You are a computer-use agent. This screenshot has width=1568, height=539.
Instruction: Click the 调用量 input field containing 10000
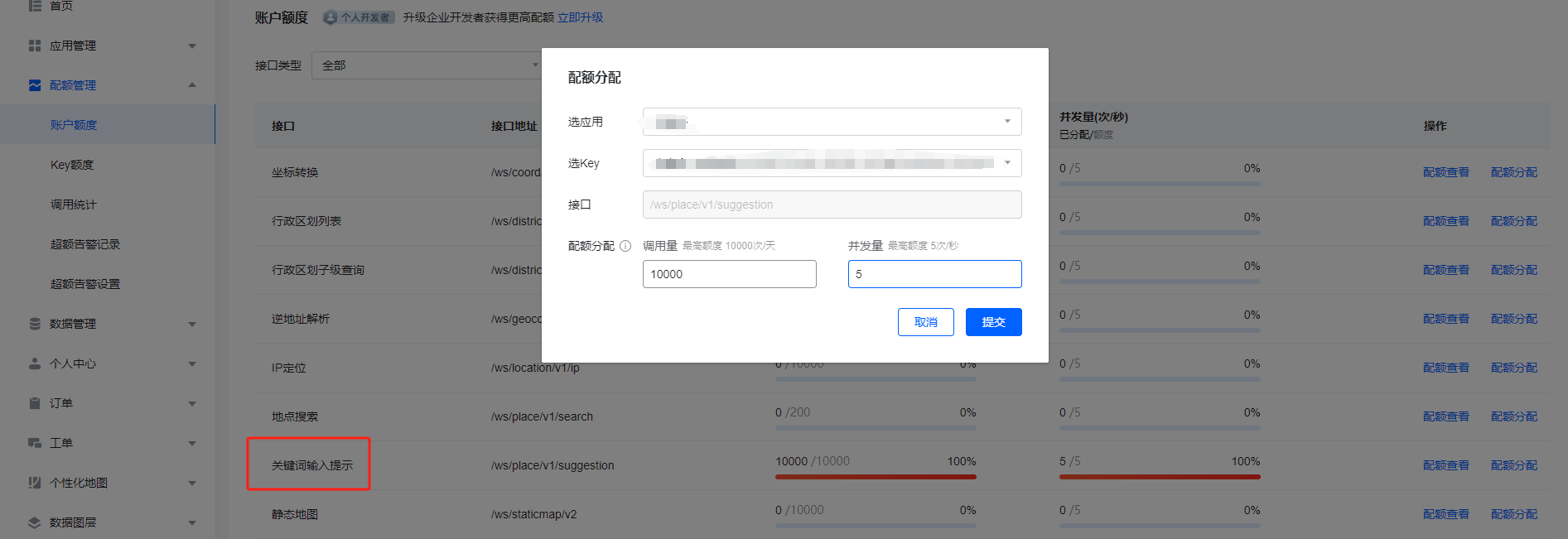tap(729, 274)
